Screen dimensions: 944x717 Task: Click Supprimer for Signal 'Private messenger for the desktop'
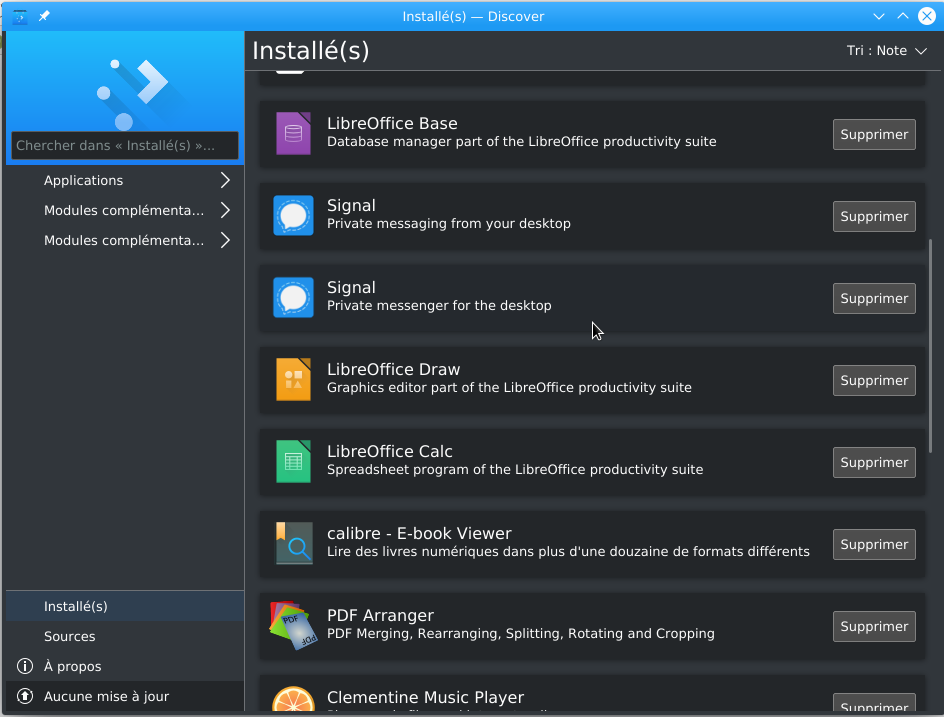[x=874, y=298]
